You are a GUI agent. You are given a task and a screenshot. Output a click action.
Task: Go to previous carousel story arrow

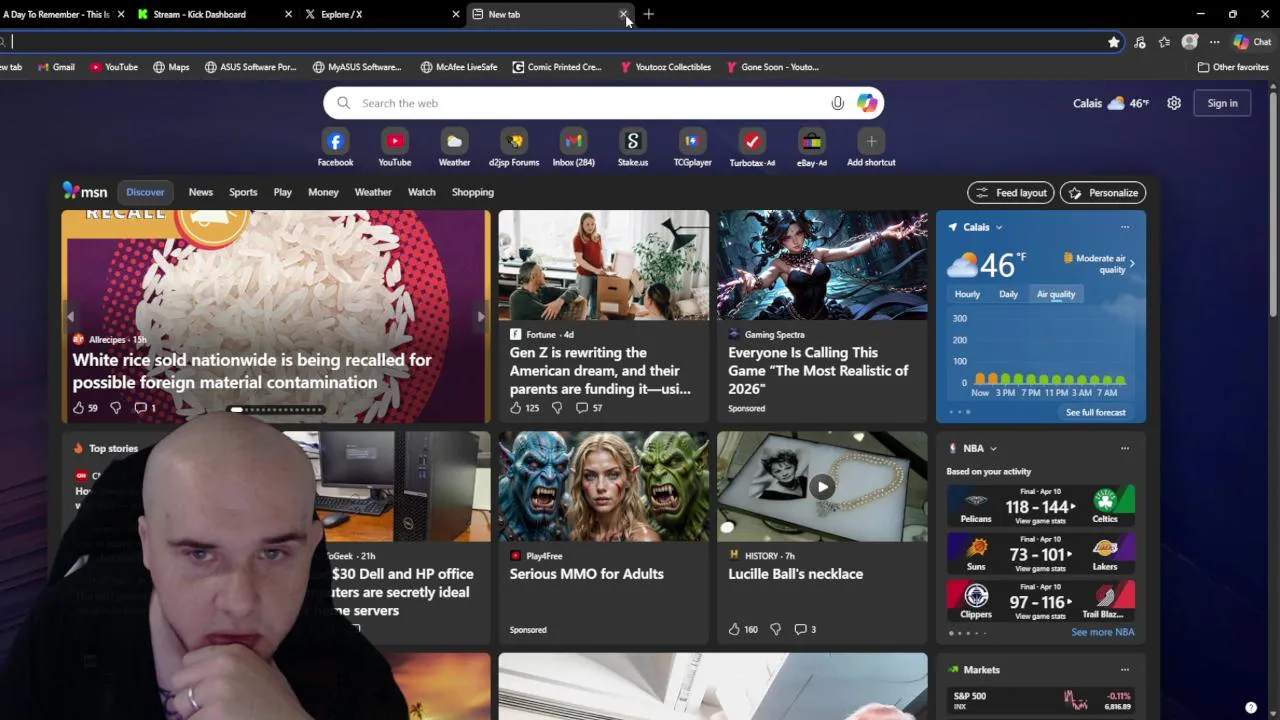pos(70,317)
